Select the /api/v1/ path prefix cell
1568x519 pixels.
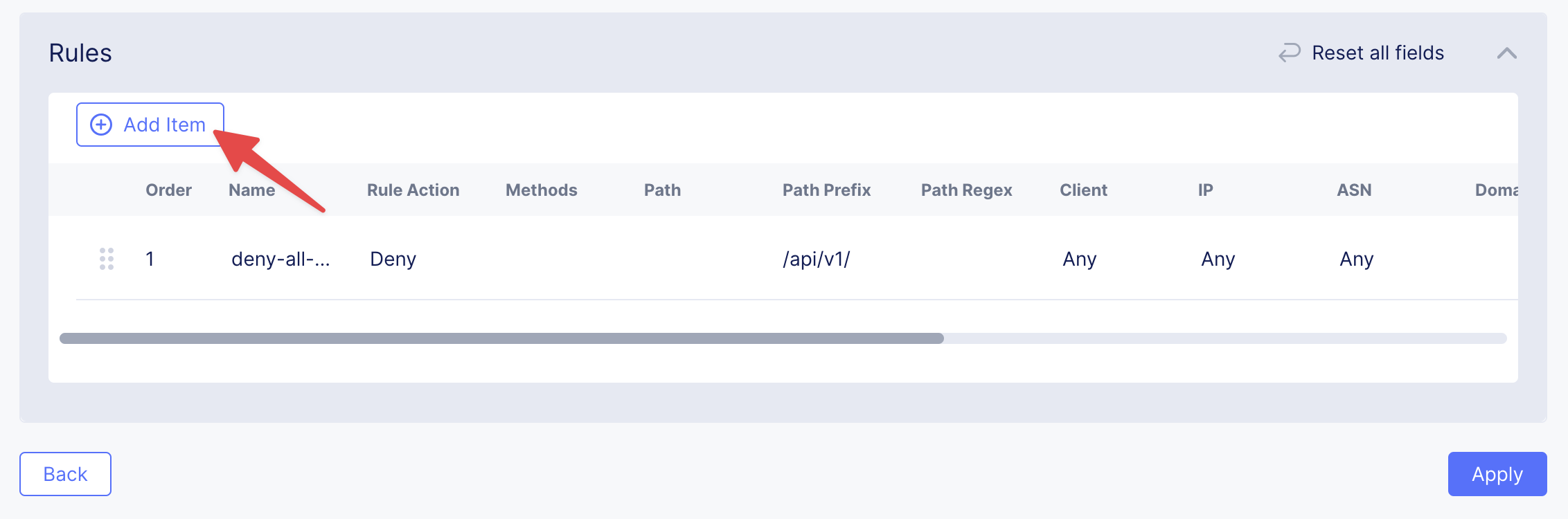(816, 259)
